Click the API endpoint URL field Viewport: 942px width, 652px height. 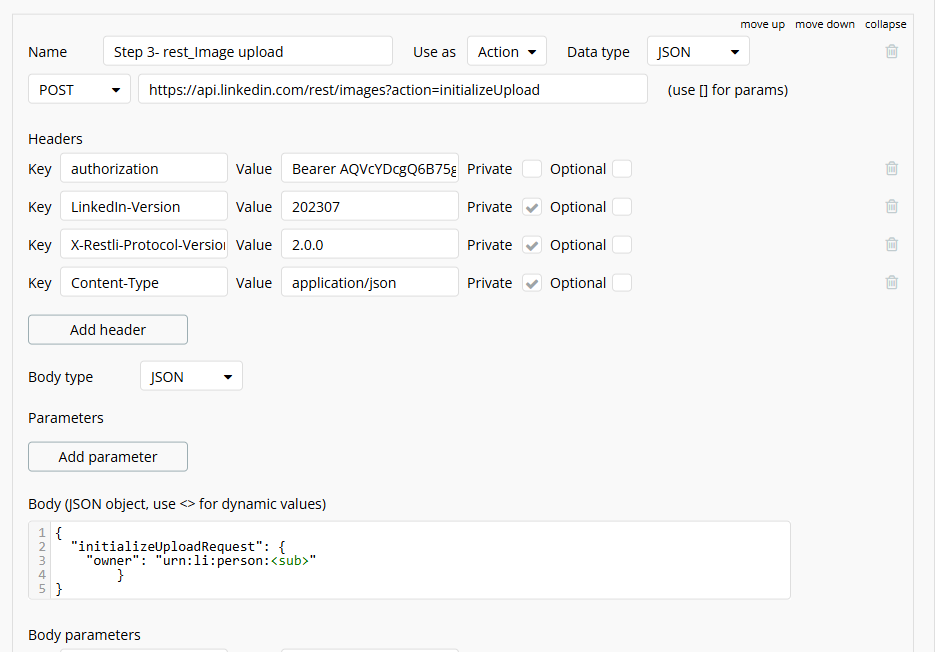tap(393, 90)
